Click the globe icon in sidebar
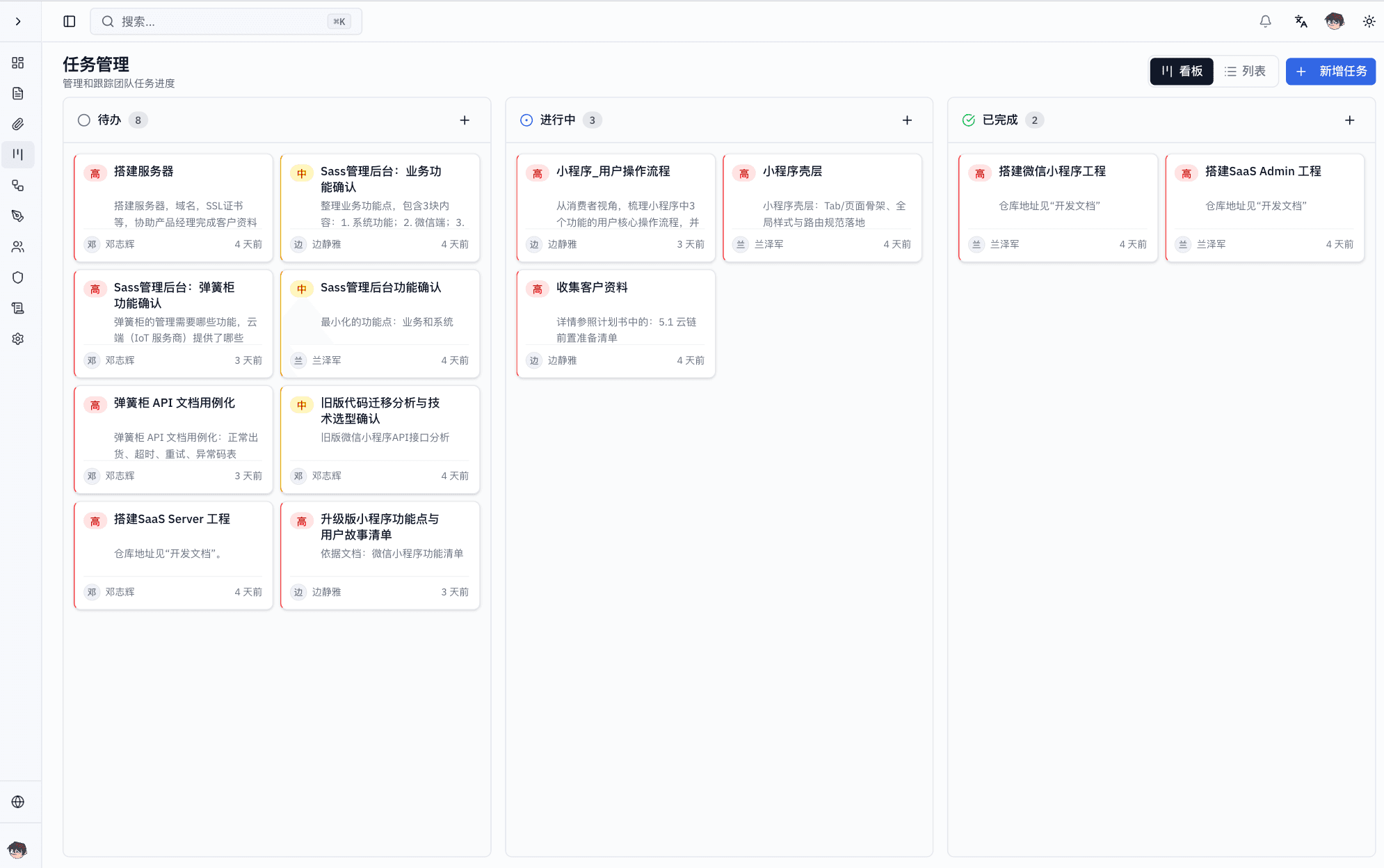This screenshot has width=1384, height=868. coord(18,801)
